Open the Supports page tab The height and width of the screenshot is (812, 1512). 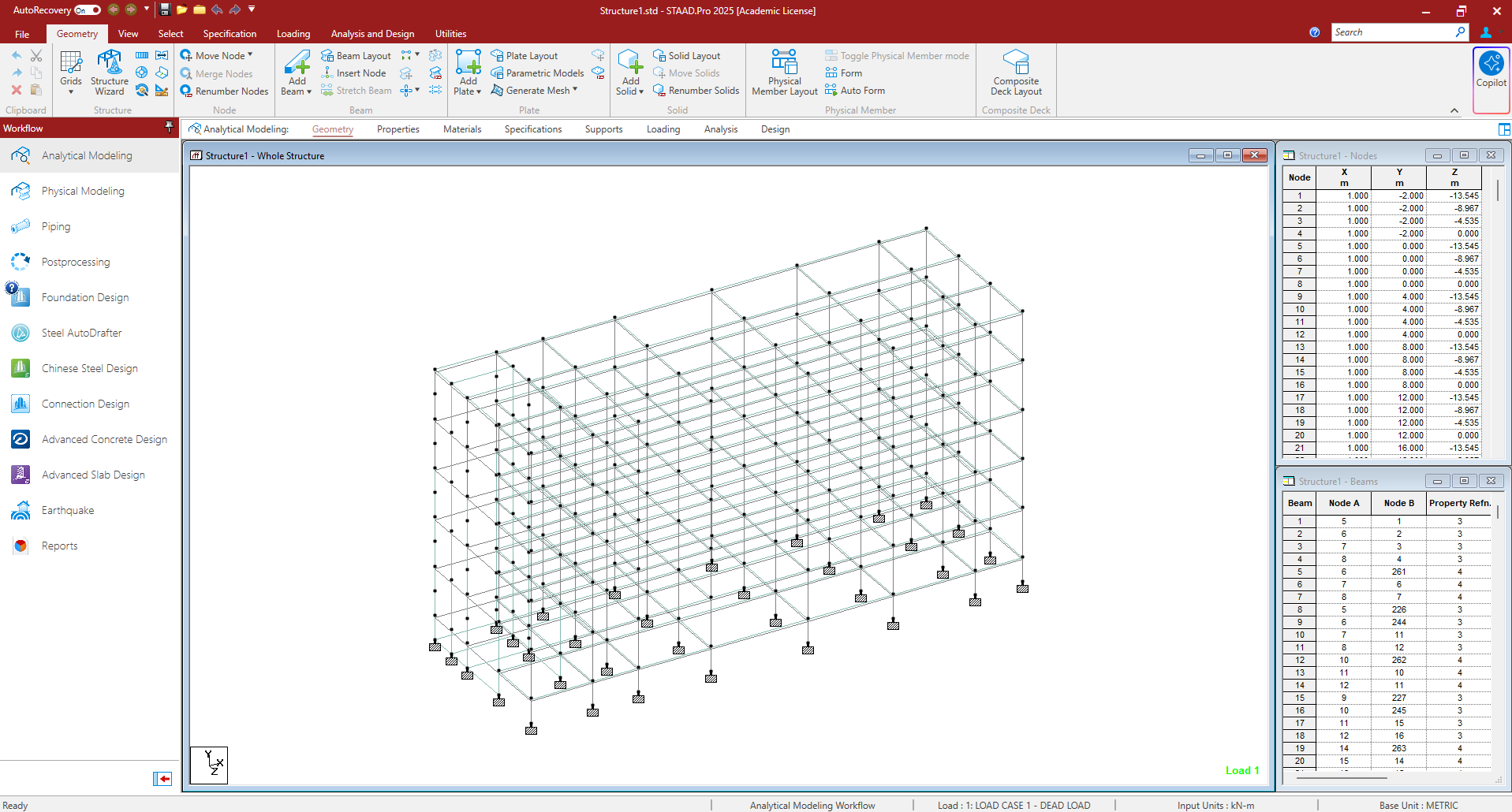click(x=603, y=129)
